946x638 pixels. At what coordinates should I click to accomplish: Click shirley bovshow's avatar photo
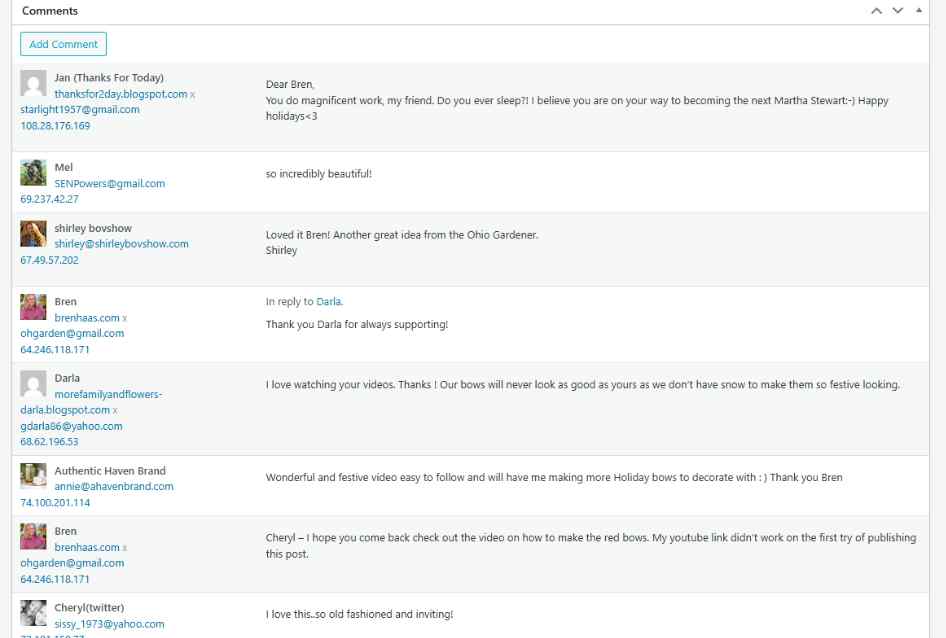(x=33, y=233)
